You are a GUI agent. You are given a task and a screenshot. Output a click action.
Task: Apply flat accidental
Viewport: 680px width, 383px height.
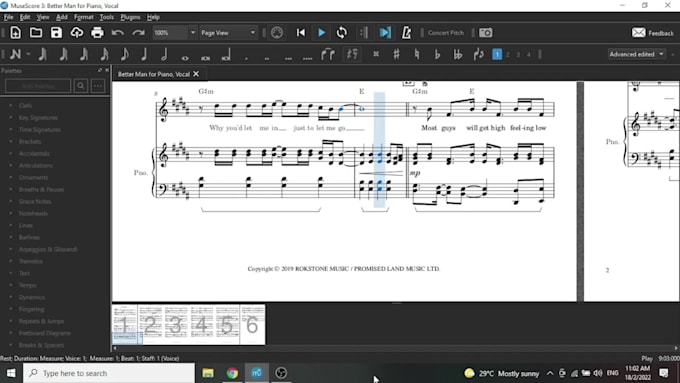[437, 54]
